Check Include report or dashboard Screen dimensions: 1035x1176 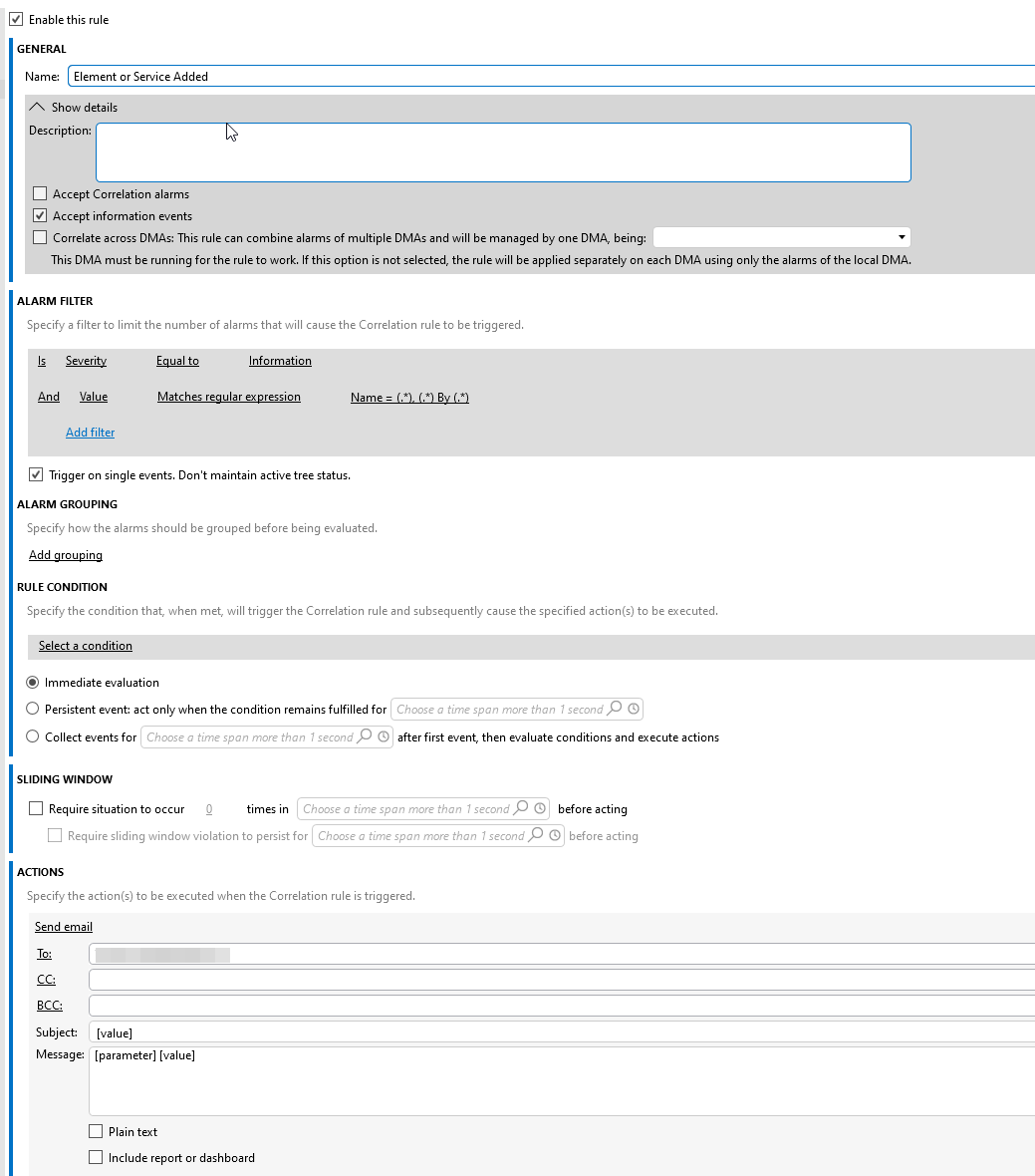96,1157
